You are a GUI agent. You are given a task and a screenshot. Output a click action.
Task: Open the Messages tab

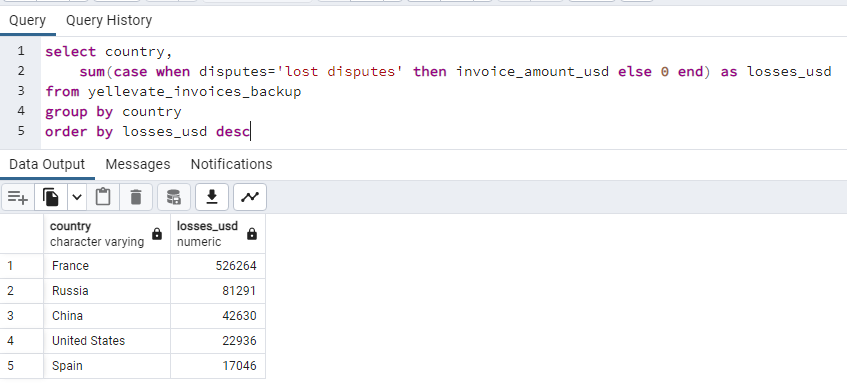(138, 164)
